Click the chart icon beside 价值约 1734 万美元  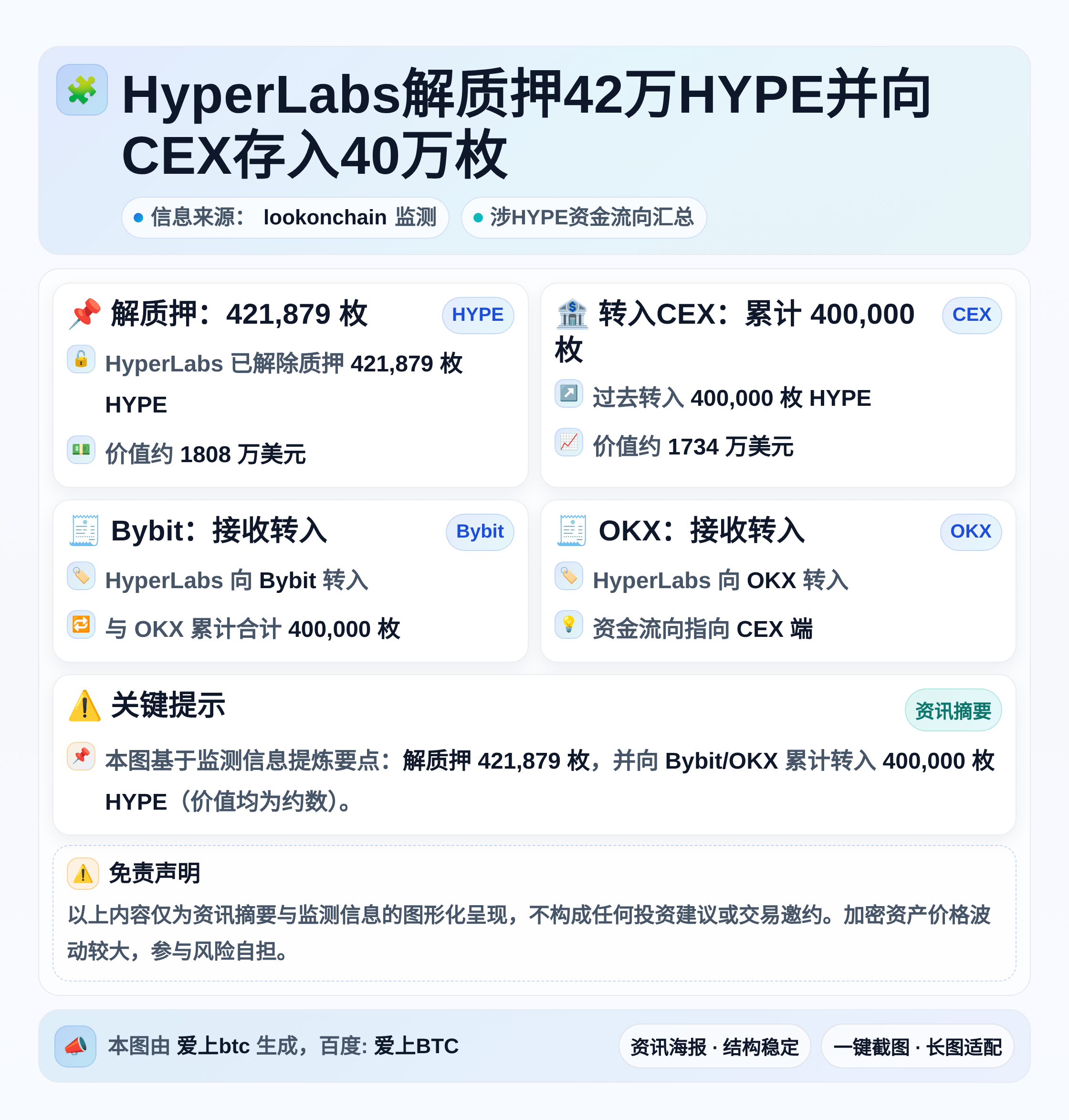coord(569,442)
